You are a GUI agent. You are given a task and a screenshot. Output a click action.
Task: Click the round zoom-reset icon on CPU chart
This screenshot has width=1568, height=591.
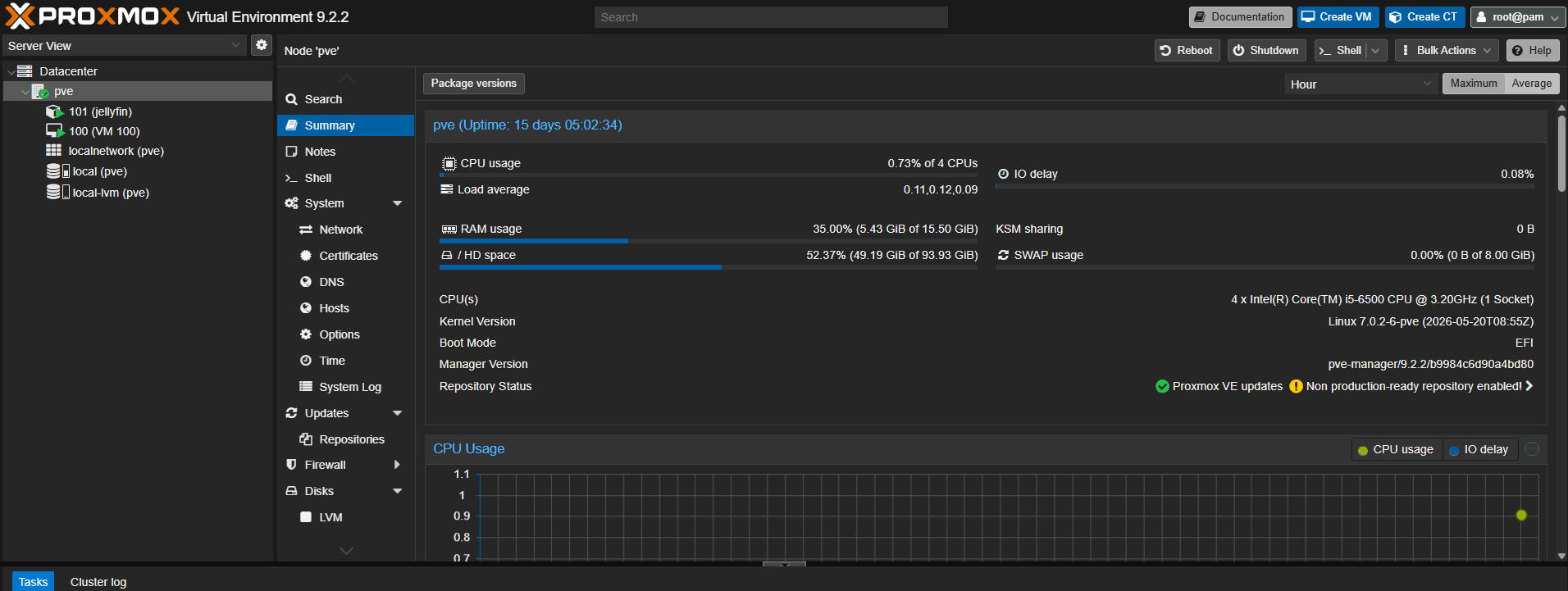tap(1532, 448)
